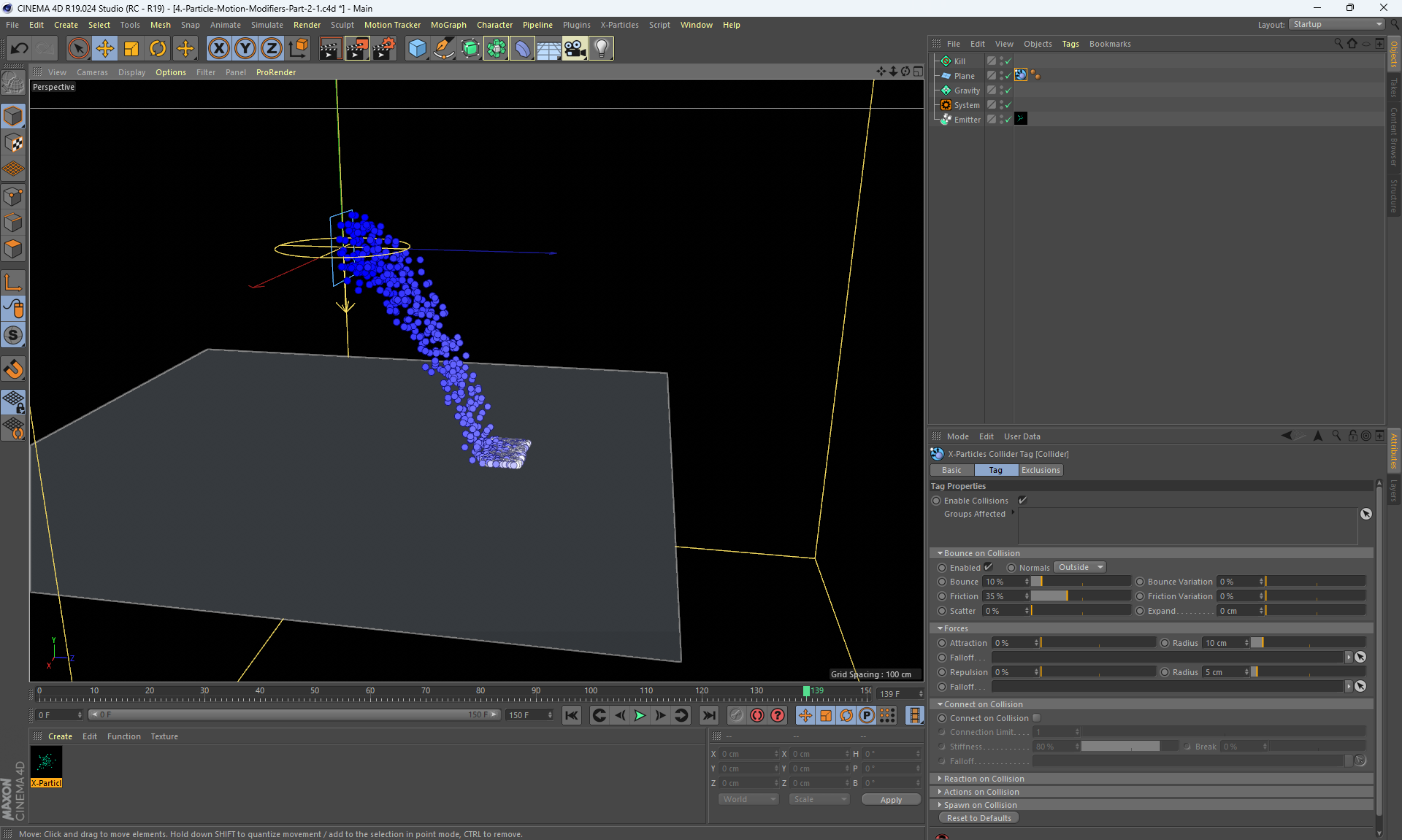This screenshot has height=840, width=1402.
Task: Click the Apply button
Action: tap(891, 800)
